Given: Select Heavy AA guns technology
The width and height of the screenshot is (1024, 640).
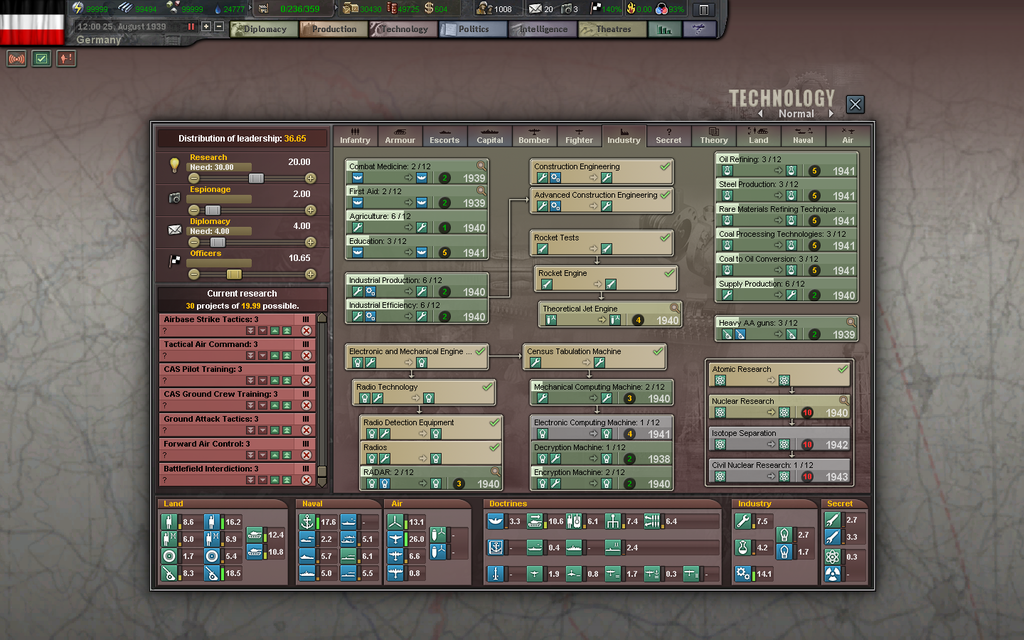Looking at the screenshot, I should pos(786,328).
